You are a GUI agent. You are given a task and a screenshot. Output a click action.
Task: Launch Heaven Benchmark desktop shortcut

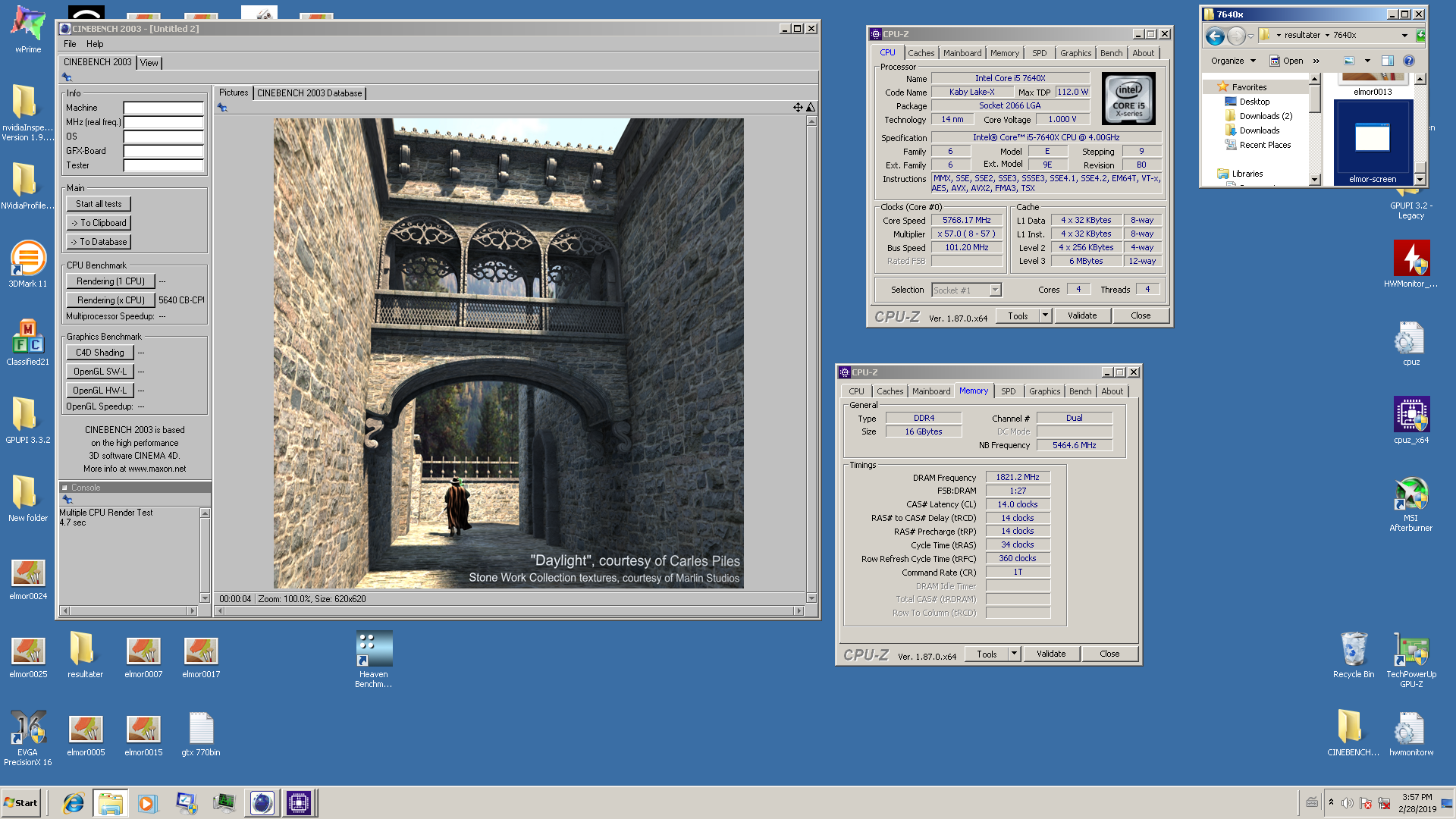click(374, 658)
